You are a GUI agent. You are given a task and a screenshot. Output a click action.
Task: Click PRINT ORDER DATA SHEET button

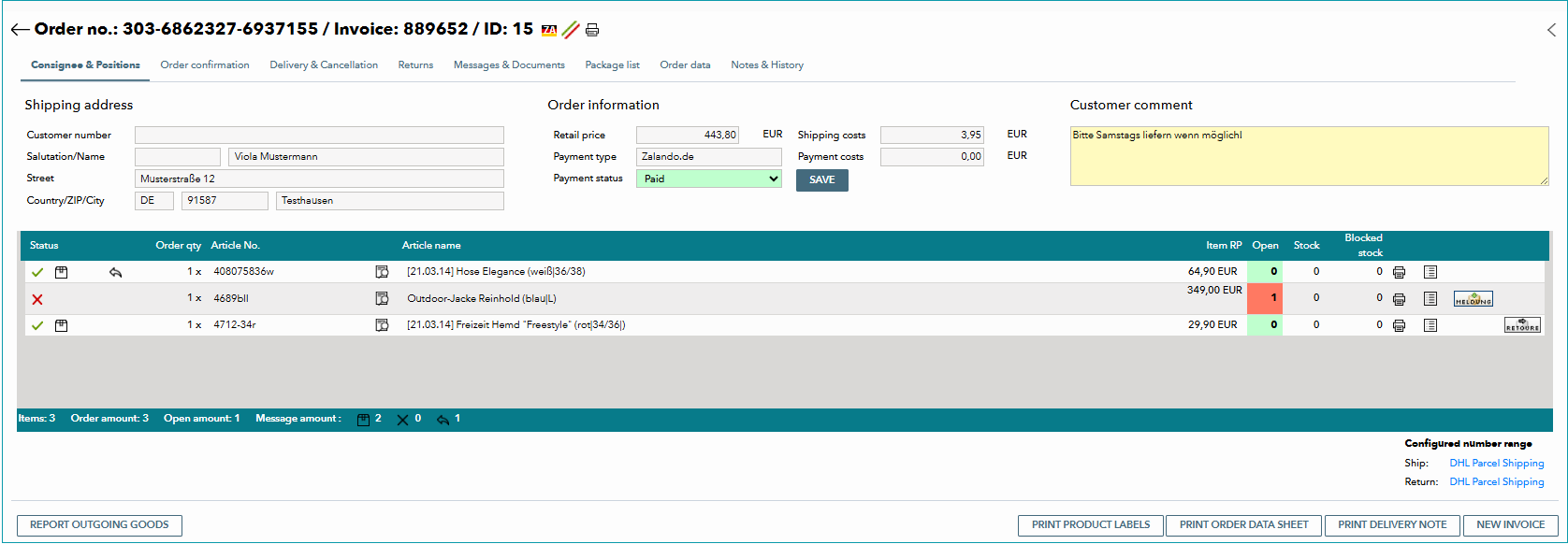(x=1244, y=525)
